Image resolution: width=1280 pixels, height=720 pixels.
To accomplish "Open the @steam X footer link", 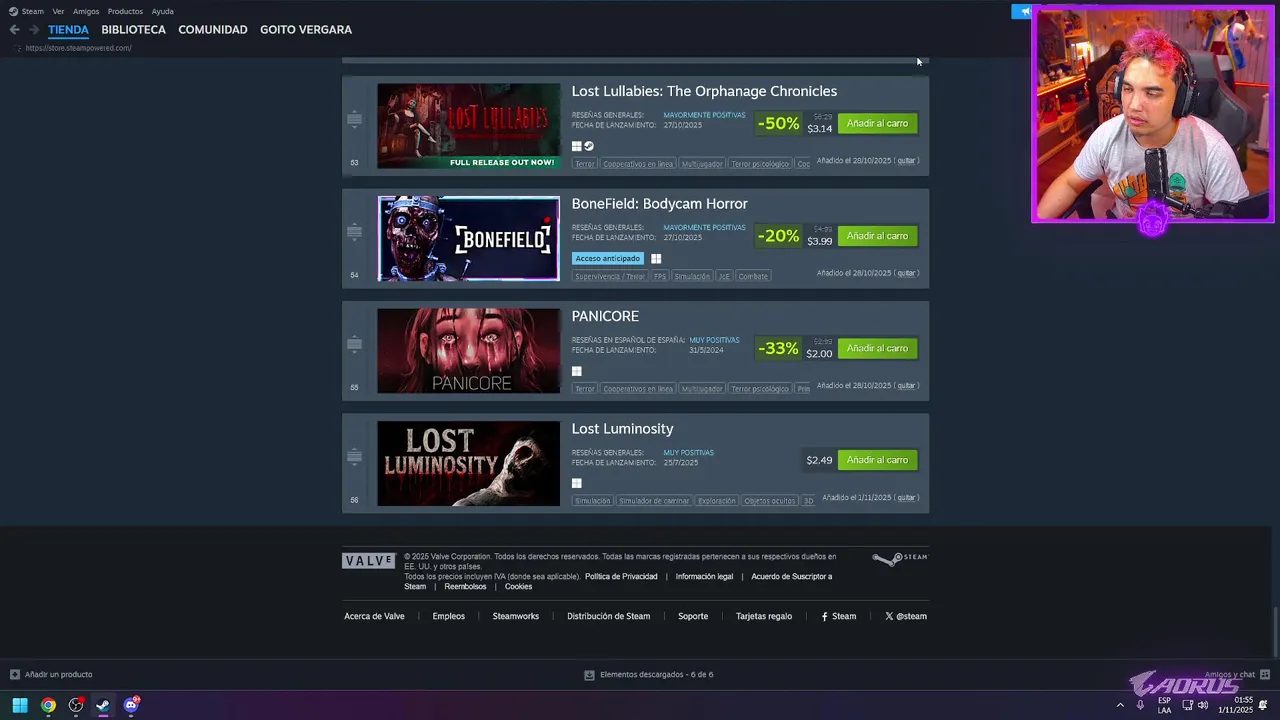I will 906,616.
